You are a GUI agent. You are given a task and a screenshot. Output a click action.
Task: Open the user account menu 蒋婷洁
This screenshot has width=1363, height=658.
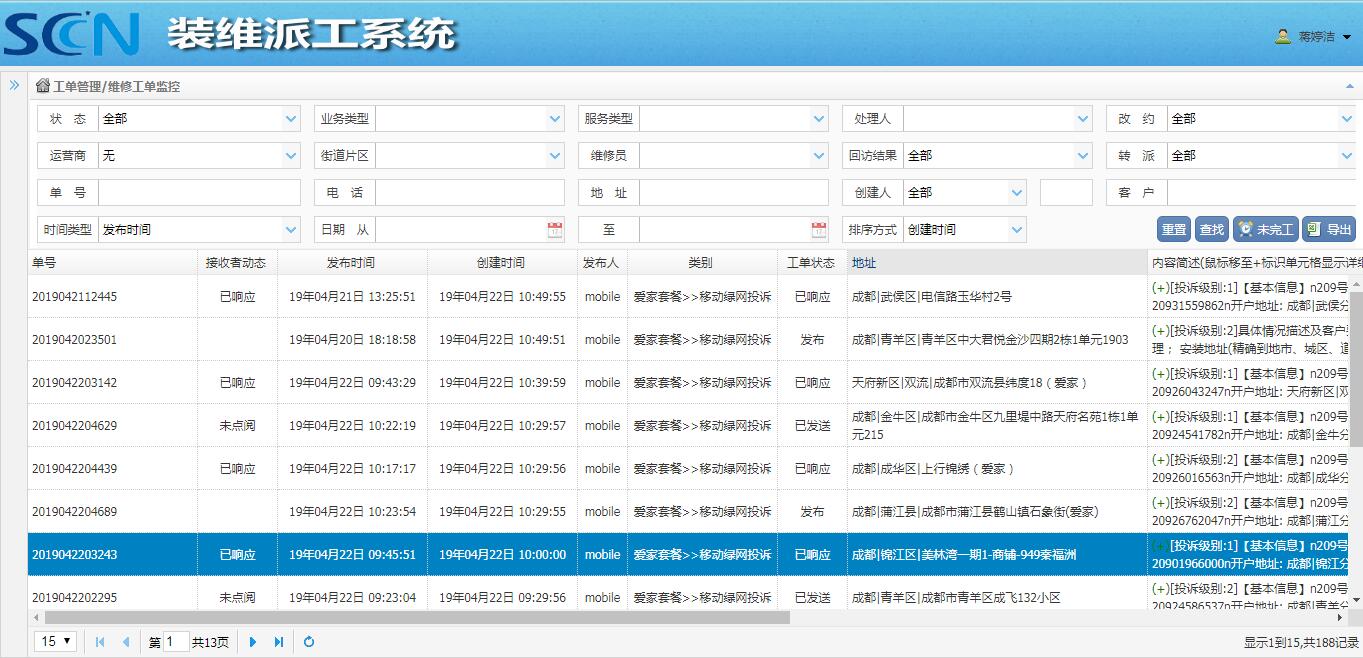click(1313, 37)
